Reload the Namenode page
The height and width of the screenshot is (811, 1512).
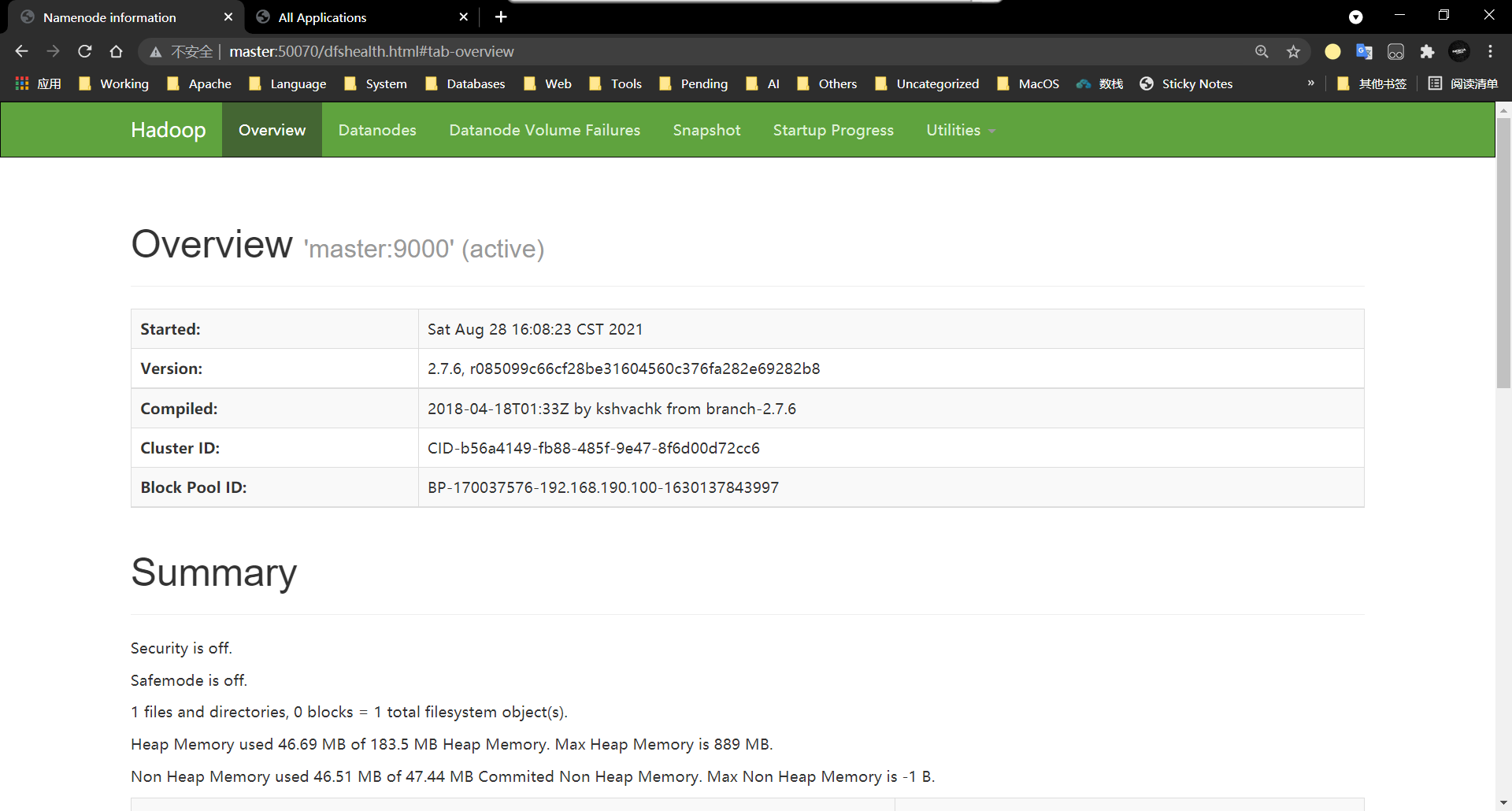[x=85, y=51]
